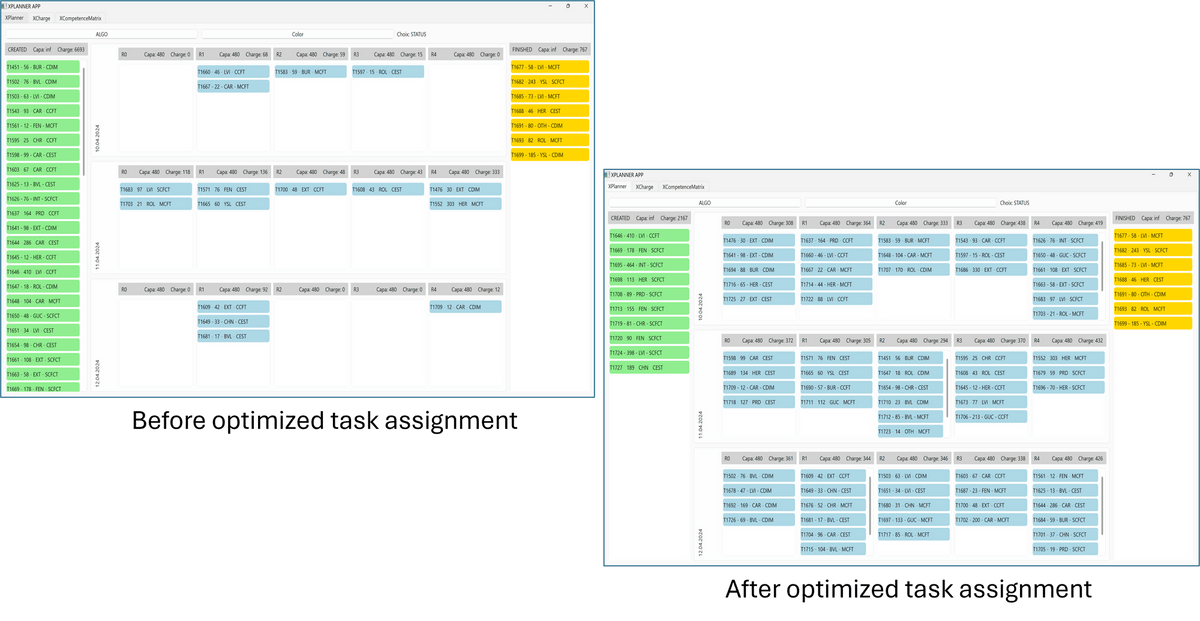Select the XPlanner tab in the after window
The height and width of the screenshot is (621, 1200).
pyautogui.click(x=619, y=186)
